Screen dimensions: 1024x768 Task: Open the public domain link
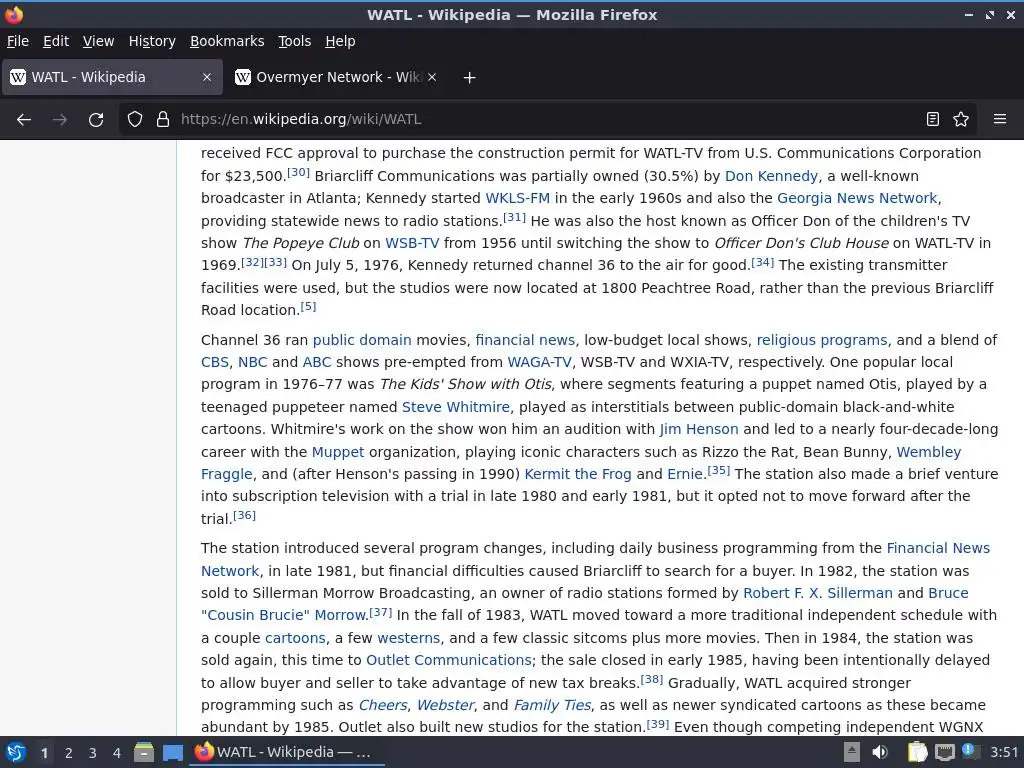(362, 340)
